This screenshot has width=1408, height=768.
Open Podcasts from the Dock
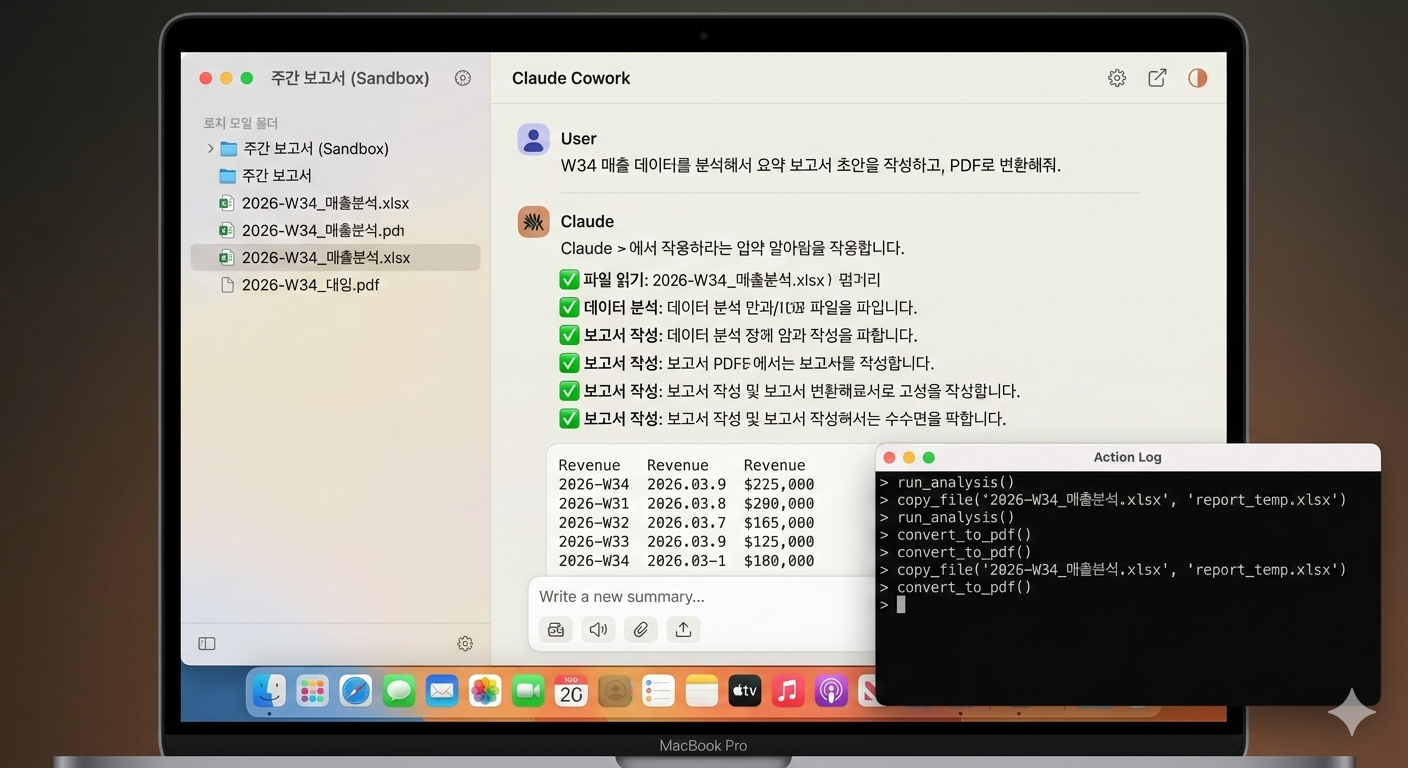(x=831, y=691)
